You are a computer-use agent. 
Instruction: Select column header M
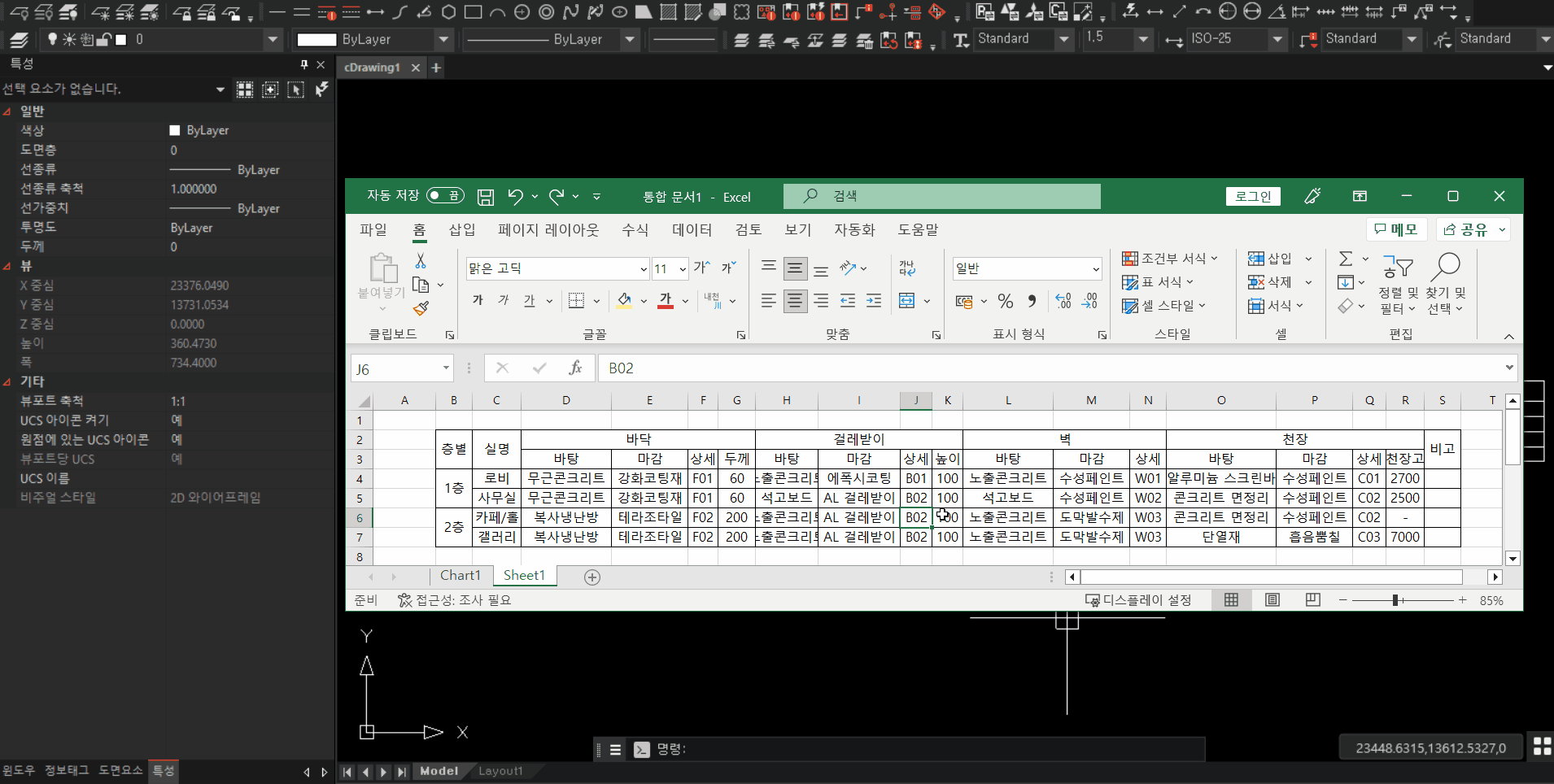point(1091,400)
